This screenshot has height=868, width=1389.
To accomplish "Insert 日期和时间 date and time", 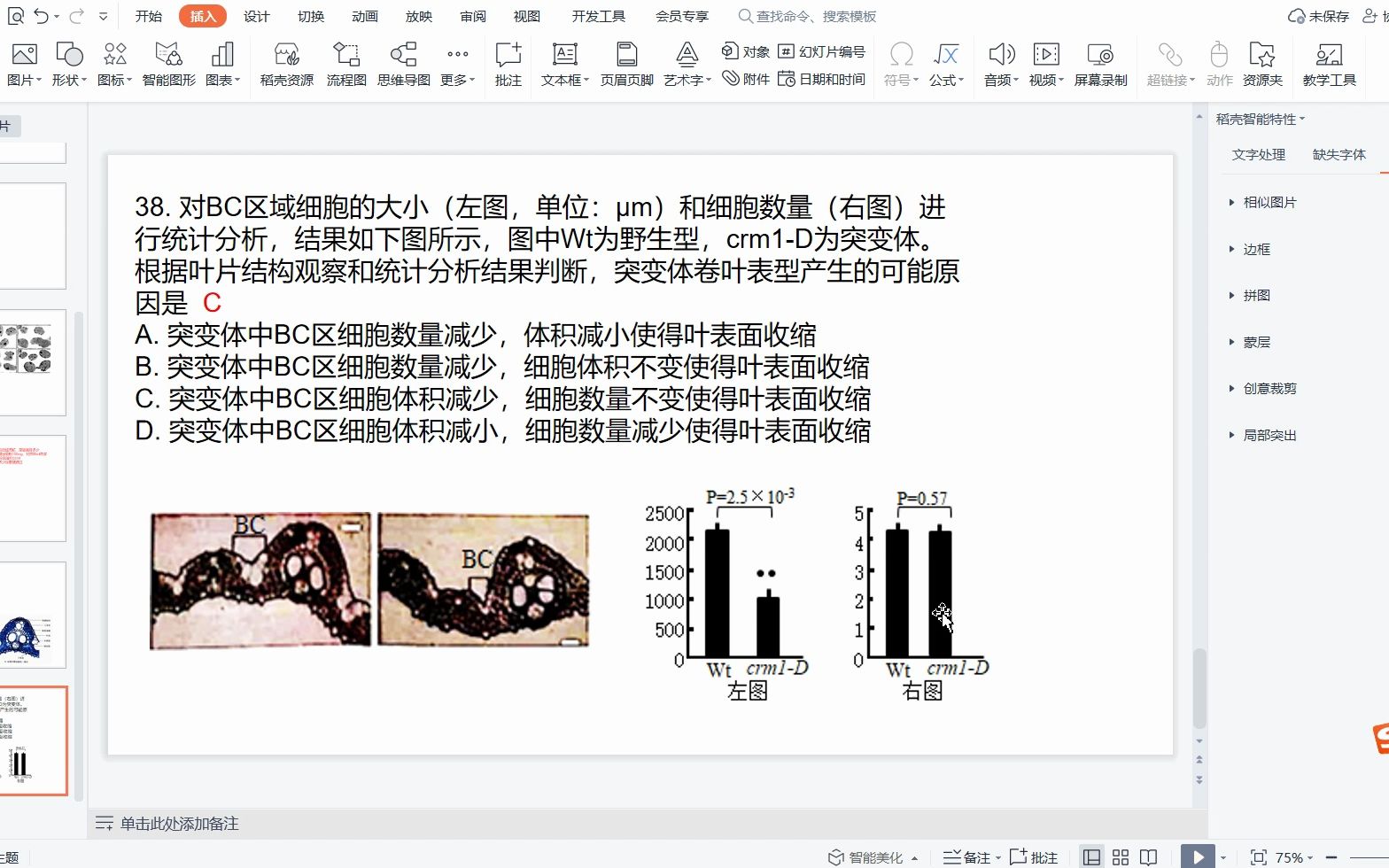I will pos(821,79).
